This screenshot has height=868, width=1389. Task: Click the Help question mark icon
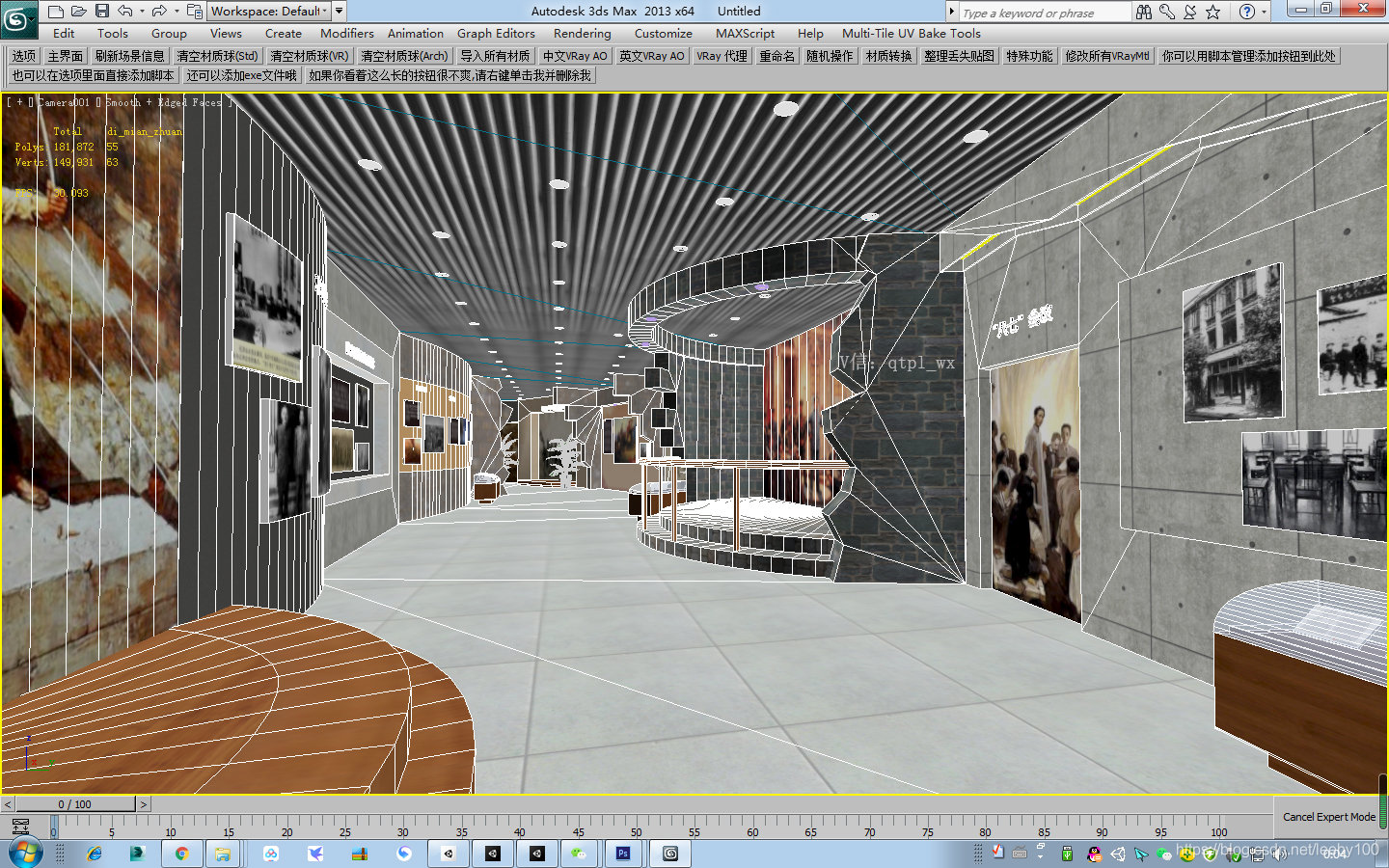pos(1249,11)
